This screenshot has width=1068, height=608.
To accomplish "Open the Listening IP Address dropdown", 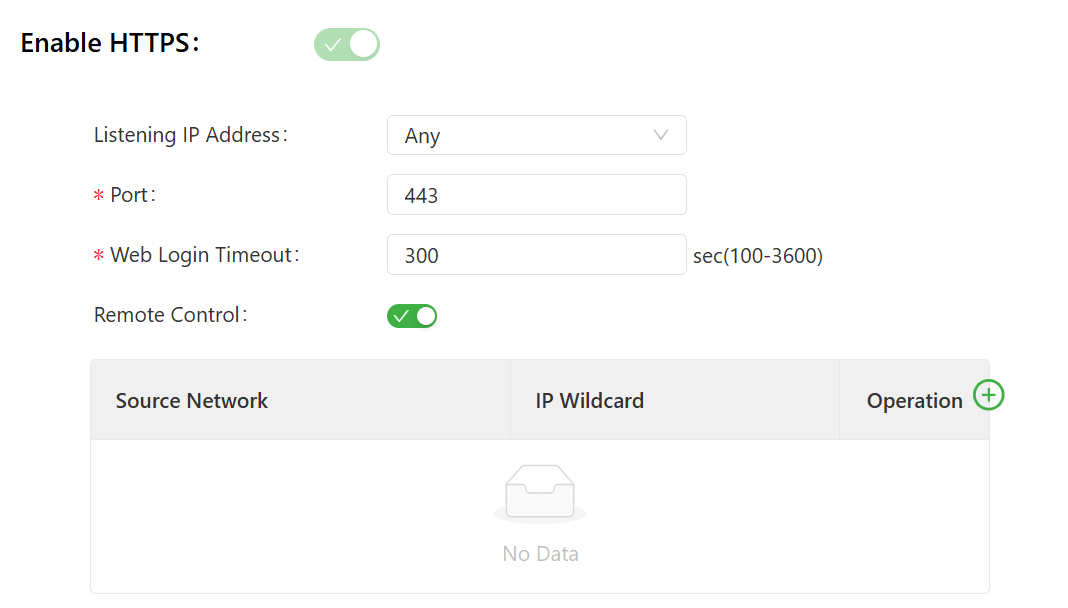I will pos(536,135).
